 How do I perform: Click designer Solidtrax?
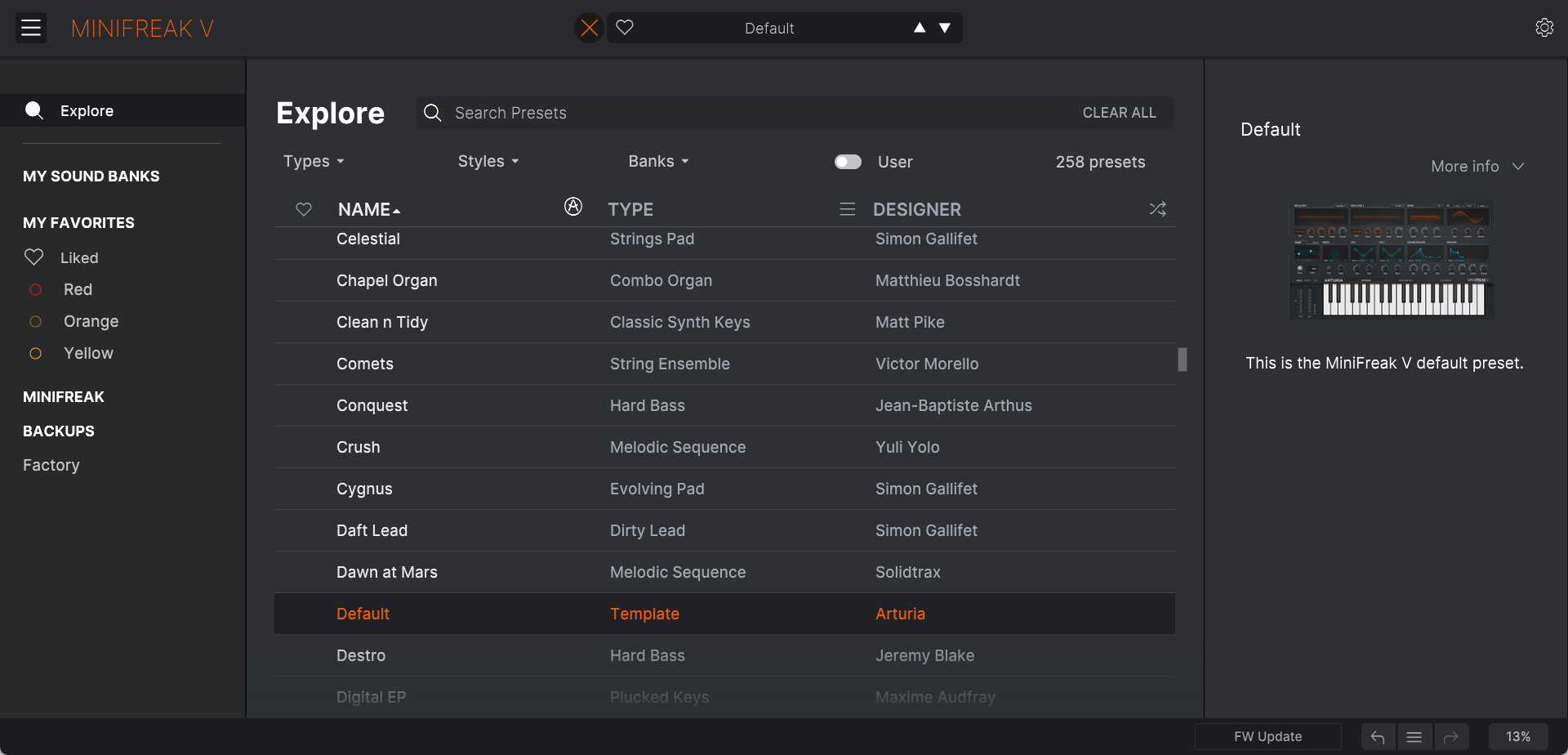click(907, 572)
